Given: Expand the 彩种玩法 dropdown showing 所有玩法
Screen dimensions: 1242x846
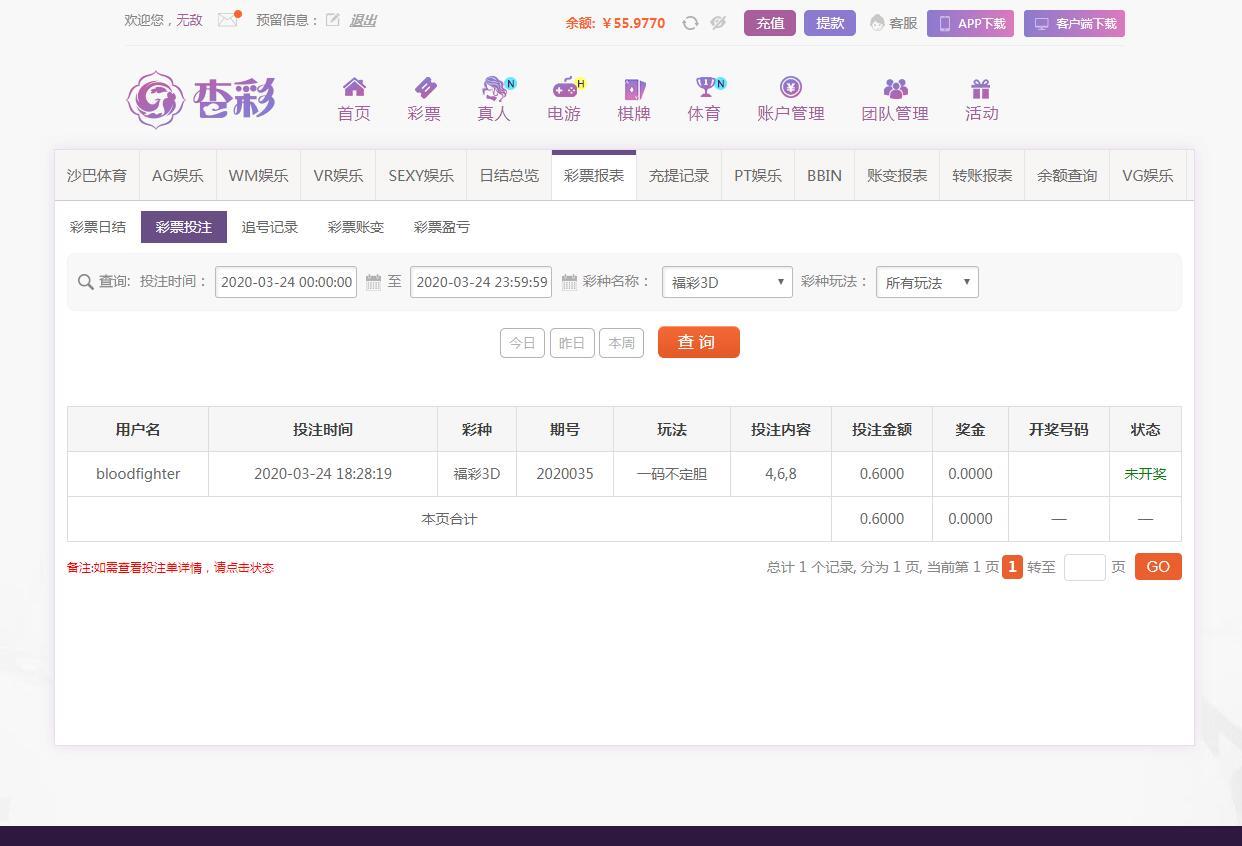Looking at the screenshot, I should 927,282.
